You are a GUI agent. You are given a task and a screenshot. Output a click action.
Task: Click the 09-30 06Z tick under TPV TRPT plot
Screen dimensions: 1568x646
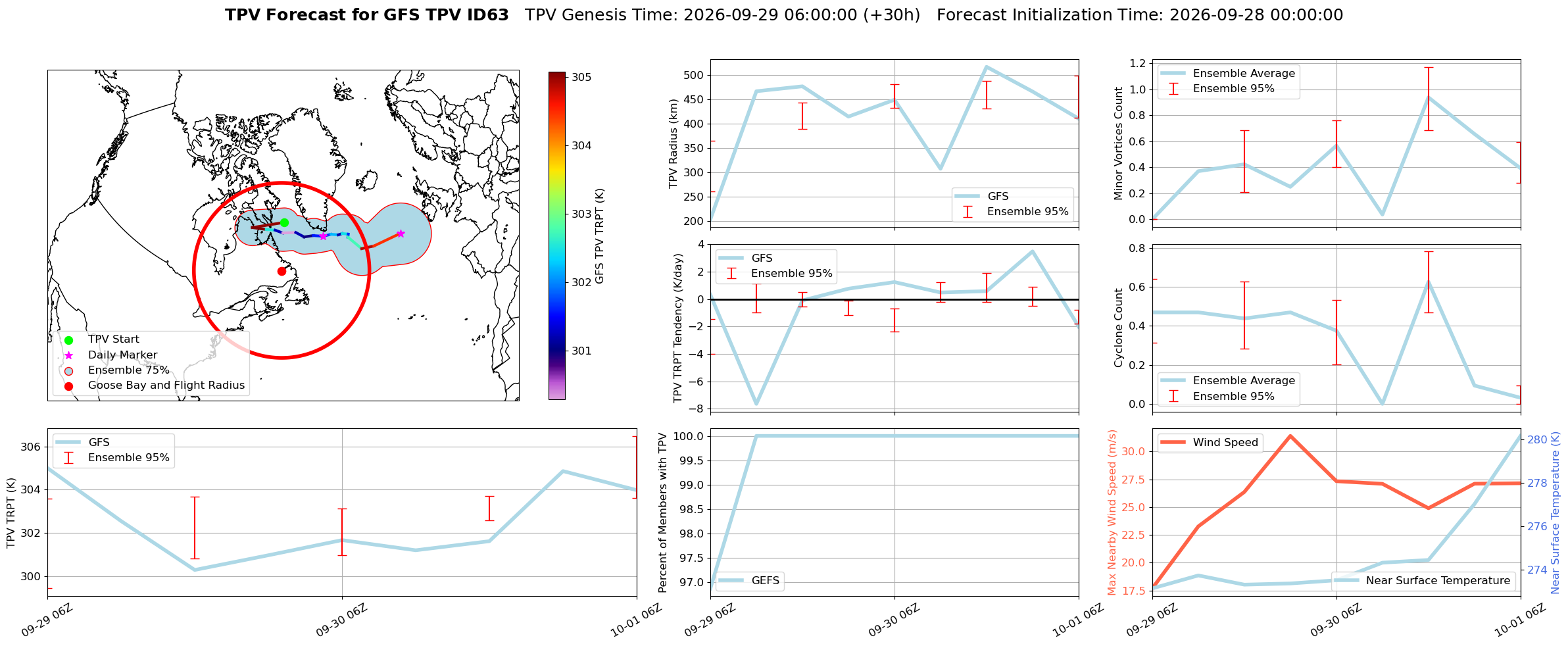(x=341, y=620)
